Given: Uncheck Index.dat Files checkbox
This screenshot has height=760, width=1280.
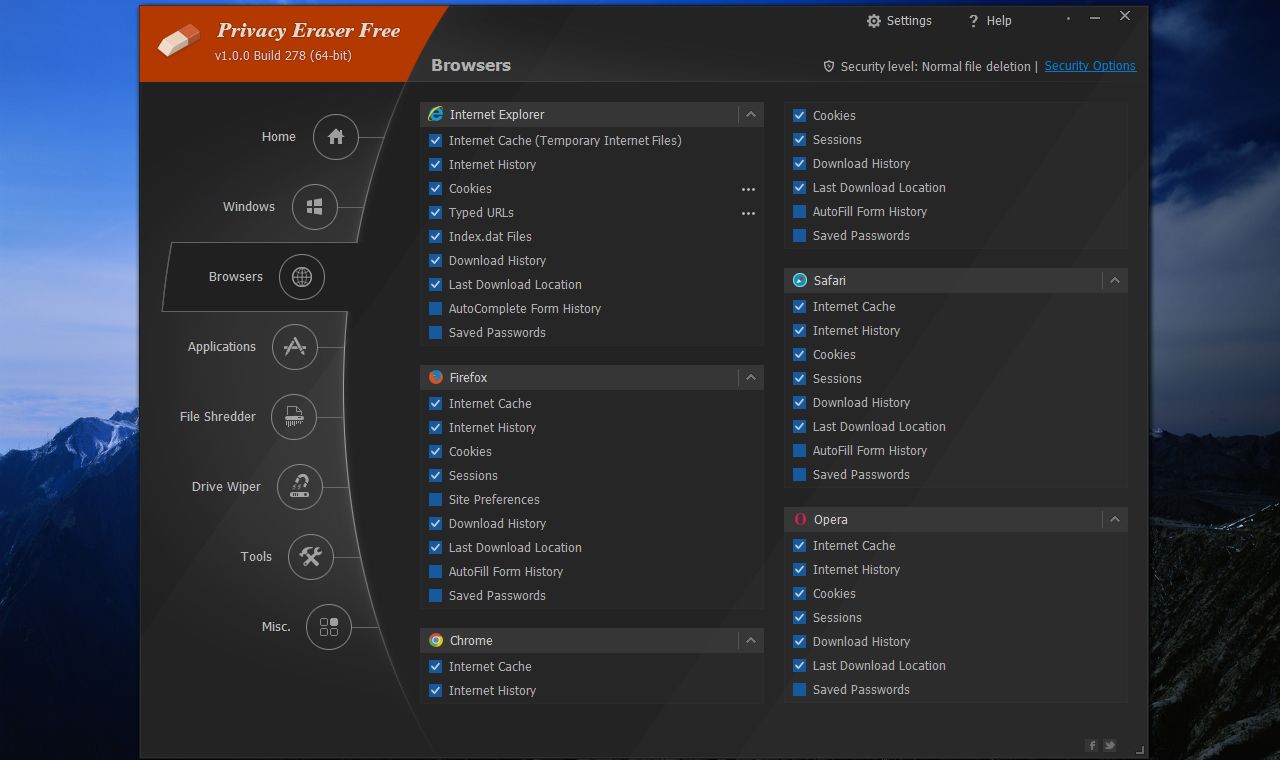Looking at the screenshot, I should click(435, 236).
